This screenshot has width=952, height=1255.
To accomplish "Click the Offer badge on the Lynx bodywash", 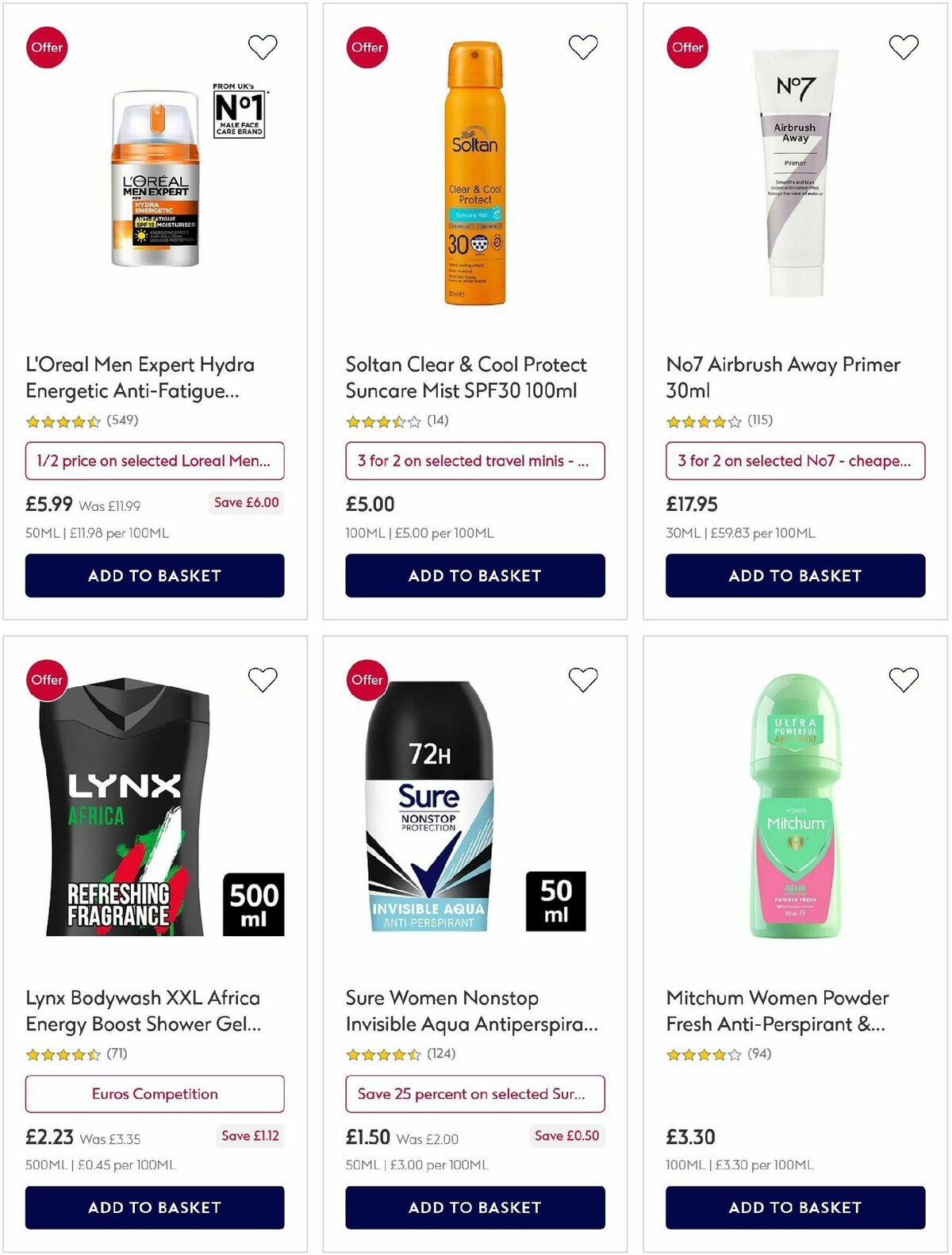I will tap(47, 679).
